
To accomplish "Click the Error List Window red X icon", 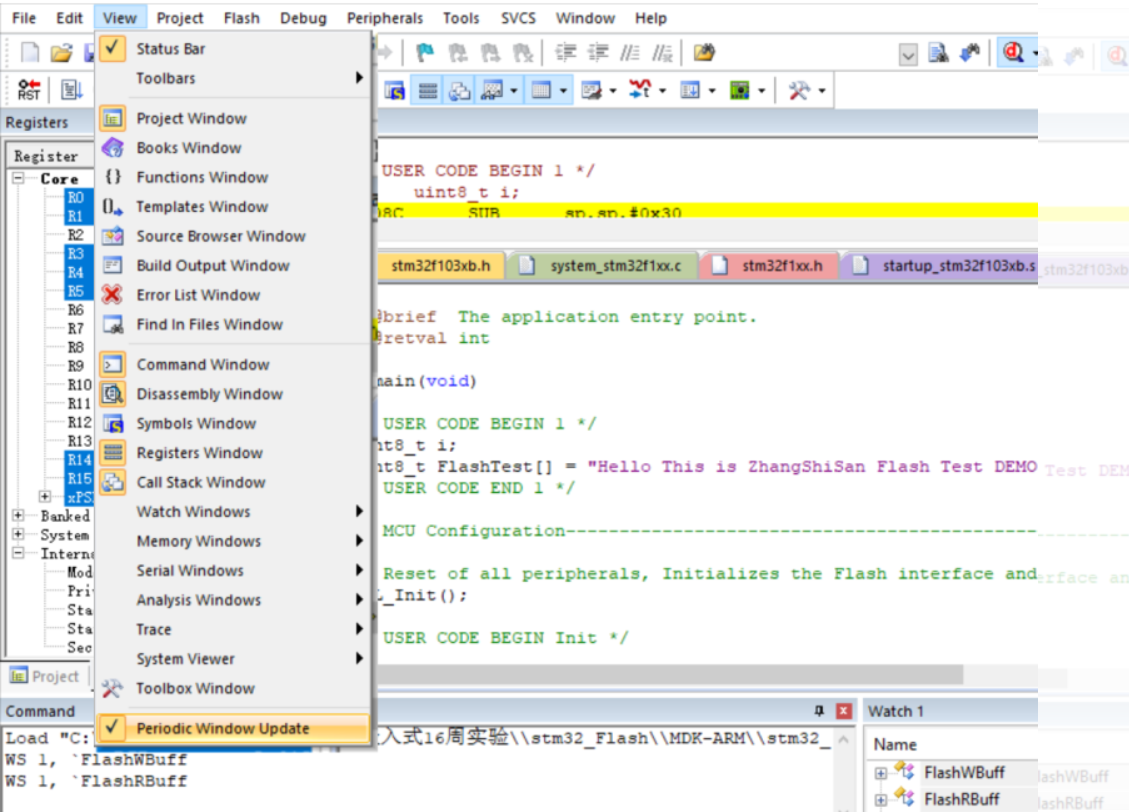I will pyautogui.click(x=112, y=294).
